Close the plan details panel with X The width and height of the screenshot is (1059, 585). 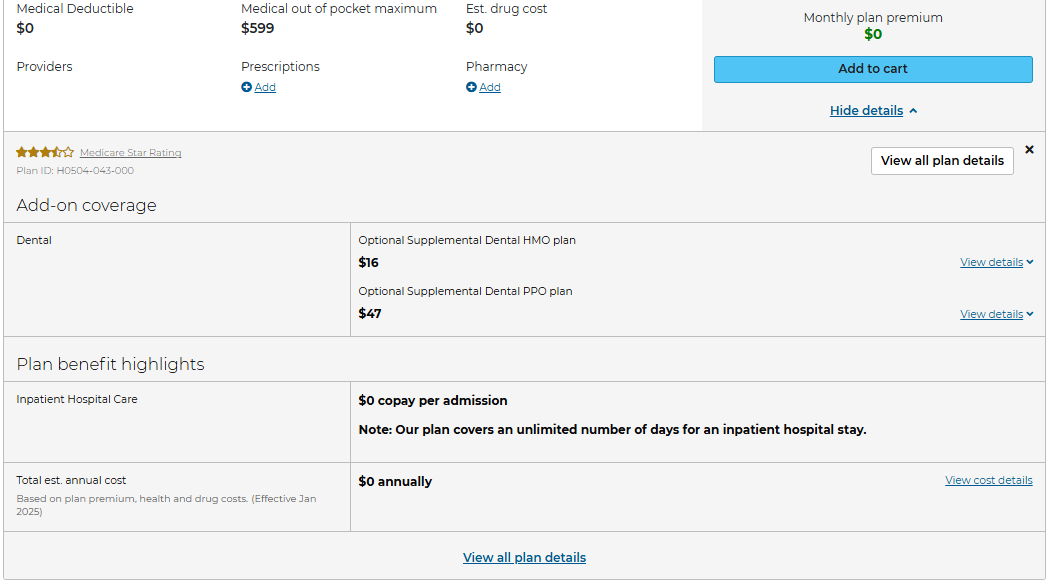tap(1029, 149)
